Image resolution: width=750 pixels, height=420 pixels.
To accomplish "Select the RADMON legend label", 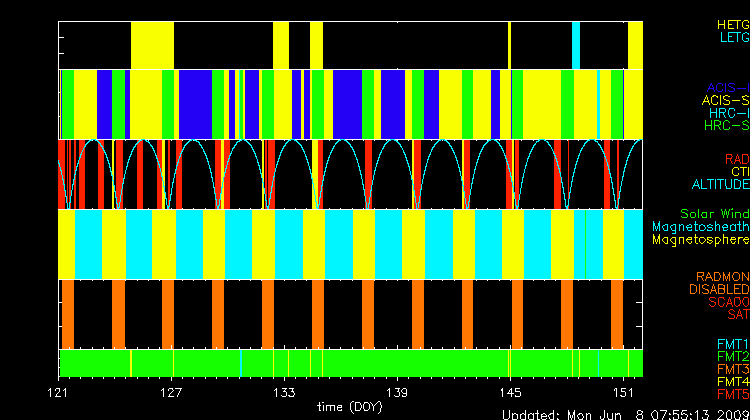I will click(x=724, y=277).
